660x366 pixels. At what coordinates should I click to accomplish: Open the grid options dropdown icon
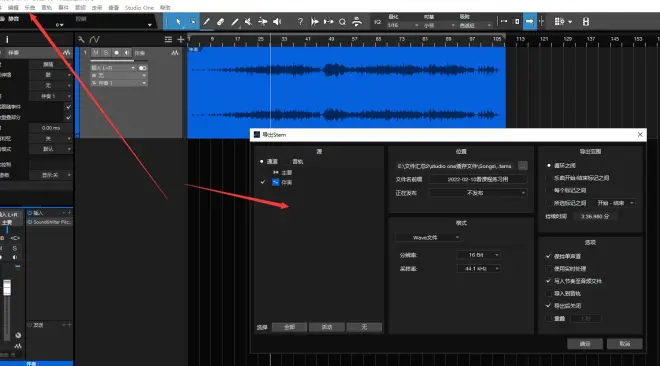pyautogui.click(x=562, y=21)
